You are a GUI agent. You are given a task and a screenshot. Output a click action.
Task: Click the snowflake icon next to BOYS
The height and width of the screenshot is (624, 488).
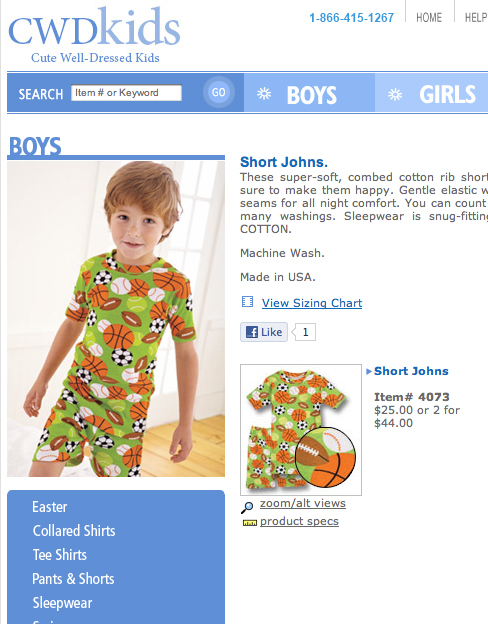pos(264,94)
